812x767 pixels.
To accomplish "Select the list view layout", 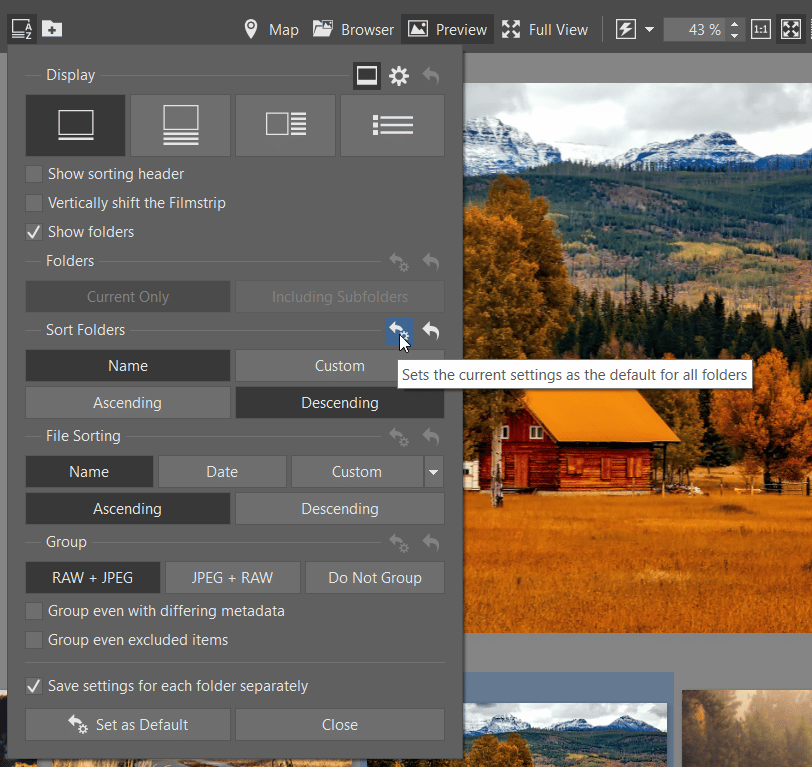I will tap(392, 125).
